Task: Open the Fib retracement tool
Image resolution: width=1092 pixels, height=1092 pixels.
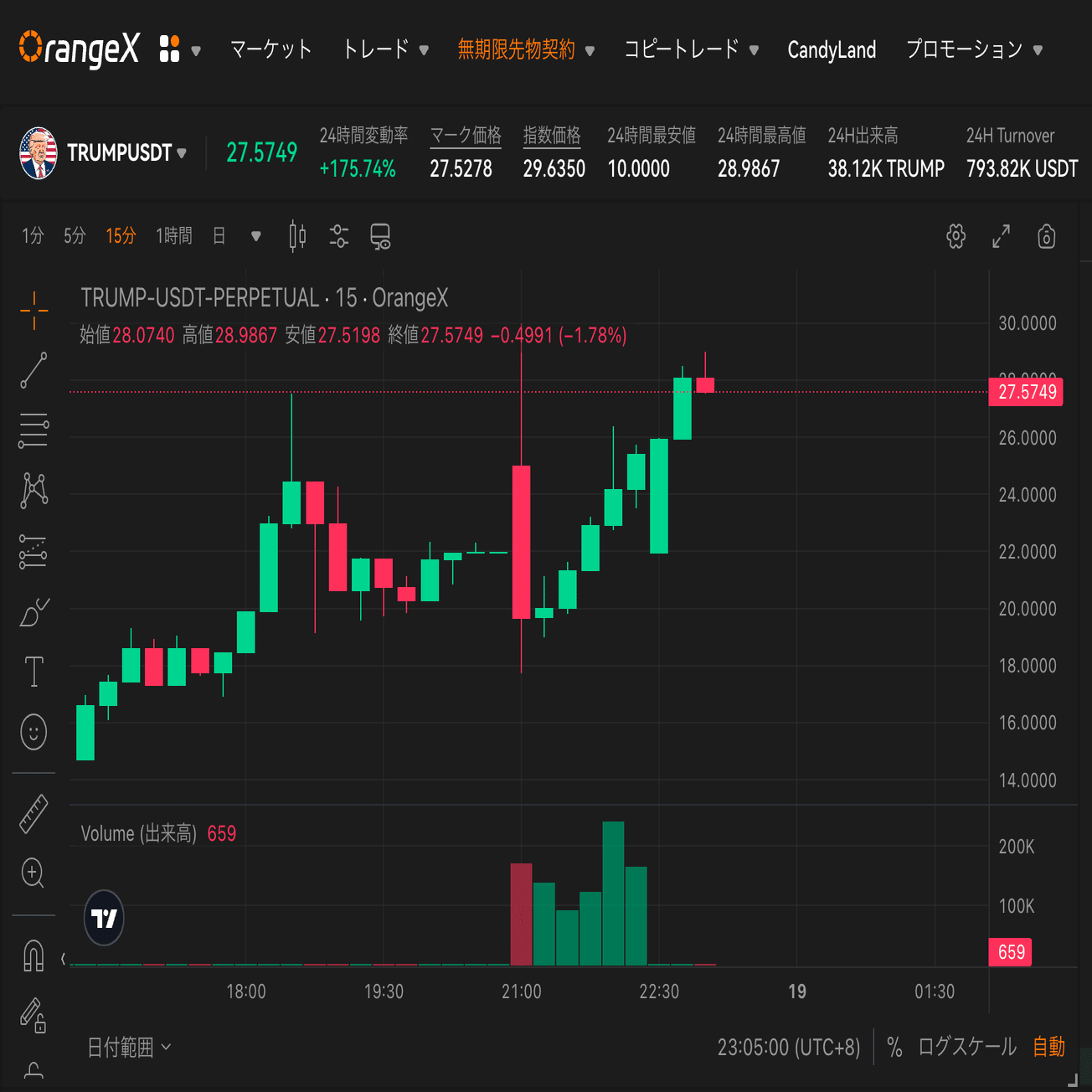Action: tap(33, 430)
